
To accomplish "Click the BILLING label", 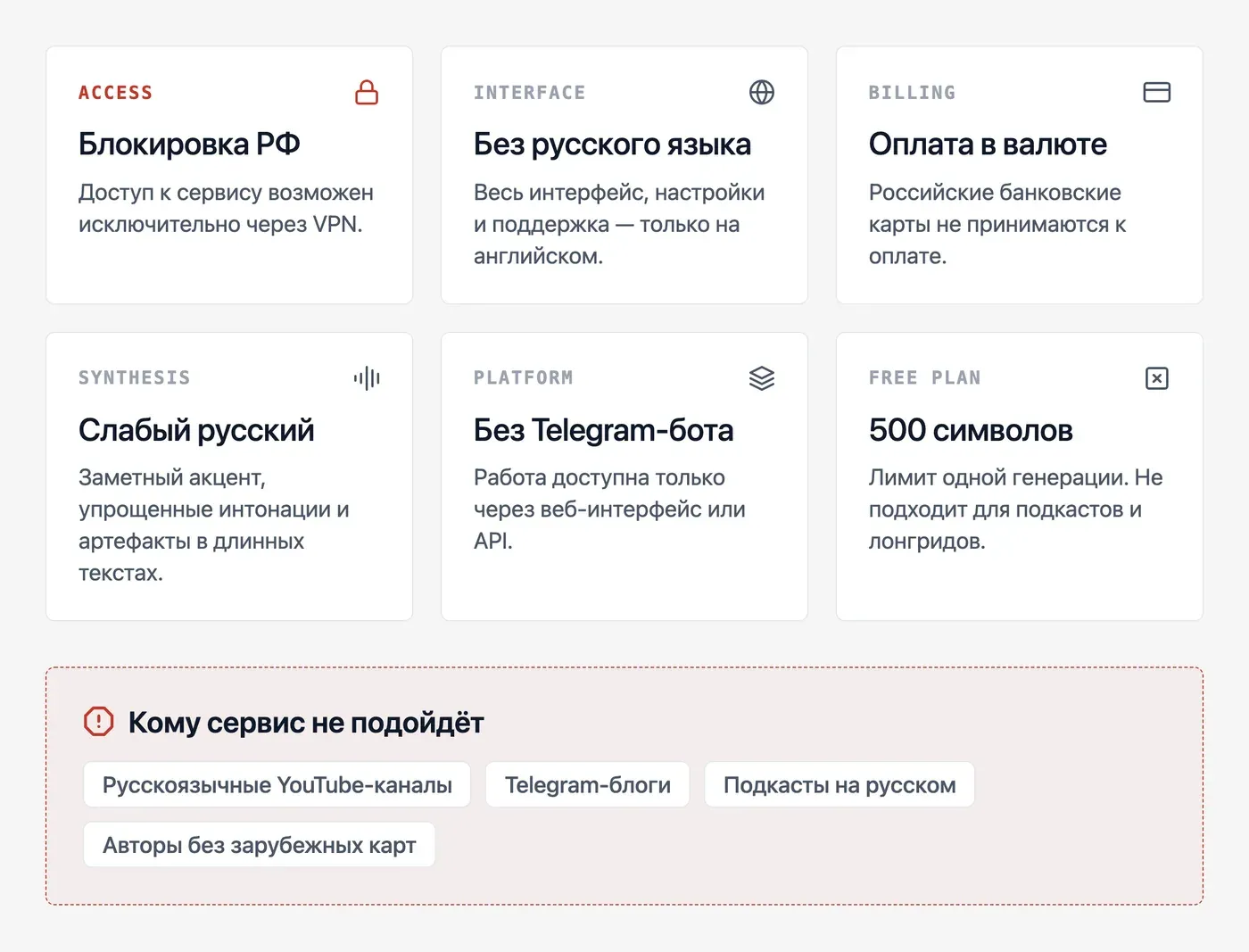I will tap(913, 93).
